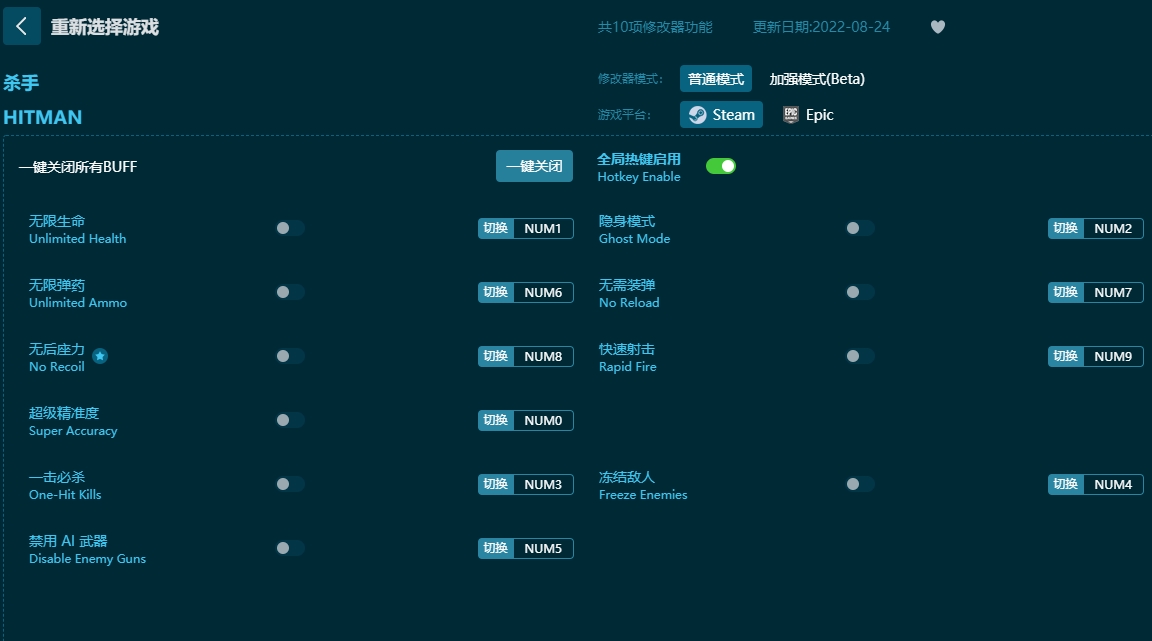This screenshot has width=1152, height=641.
Task: Click 切换 button for NUM9 hotkey
Action: 1066,357
